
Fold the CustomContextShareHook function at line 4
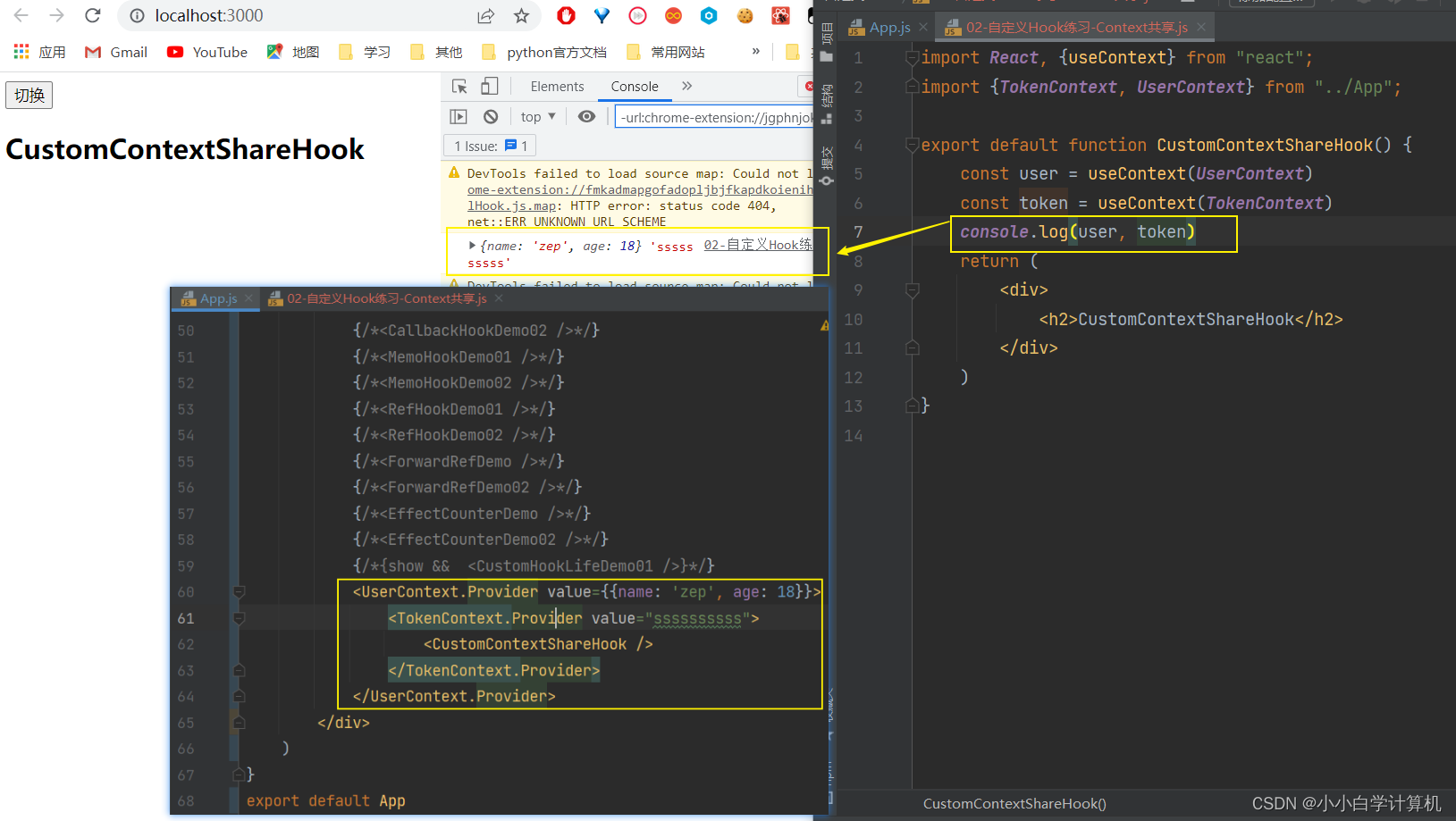tap(912, 145)
